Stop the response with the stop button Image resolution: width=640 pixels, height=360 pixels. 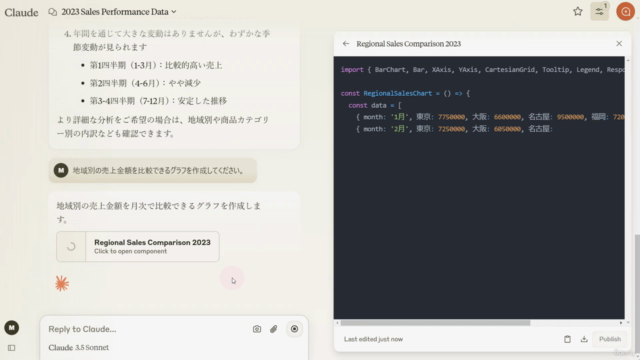294,329
